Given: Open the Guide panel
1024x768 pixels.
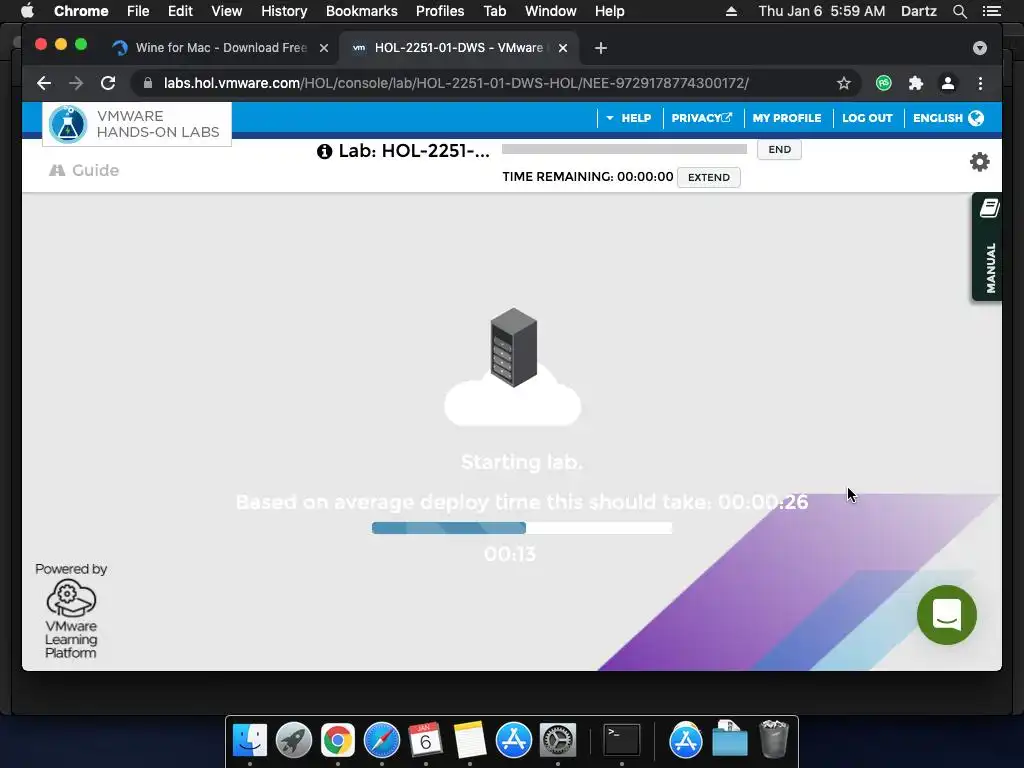Looking at the screenshot, I should [84, 170].
